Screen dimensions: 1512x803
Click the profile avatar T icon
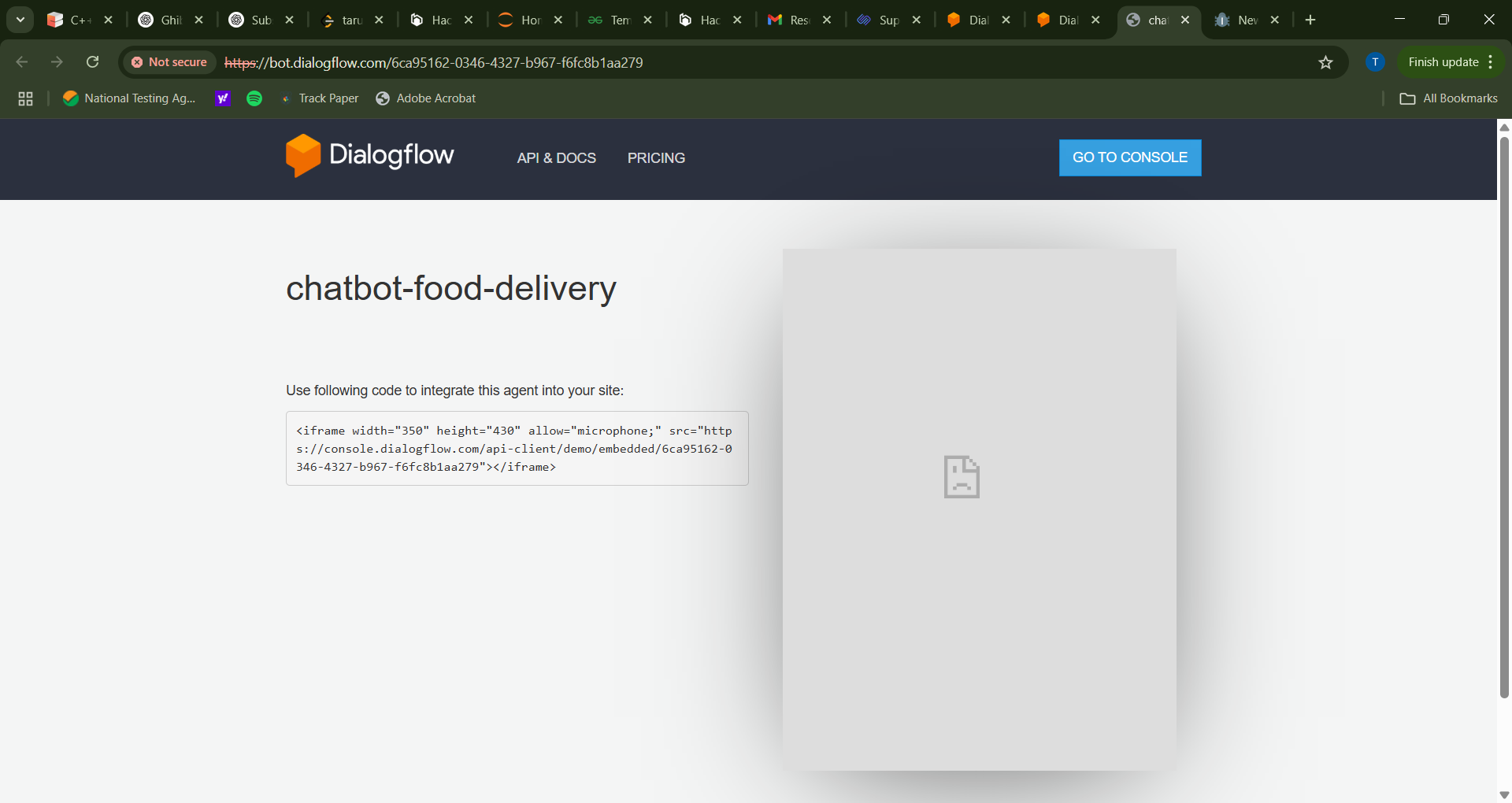point(1375,62)
